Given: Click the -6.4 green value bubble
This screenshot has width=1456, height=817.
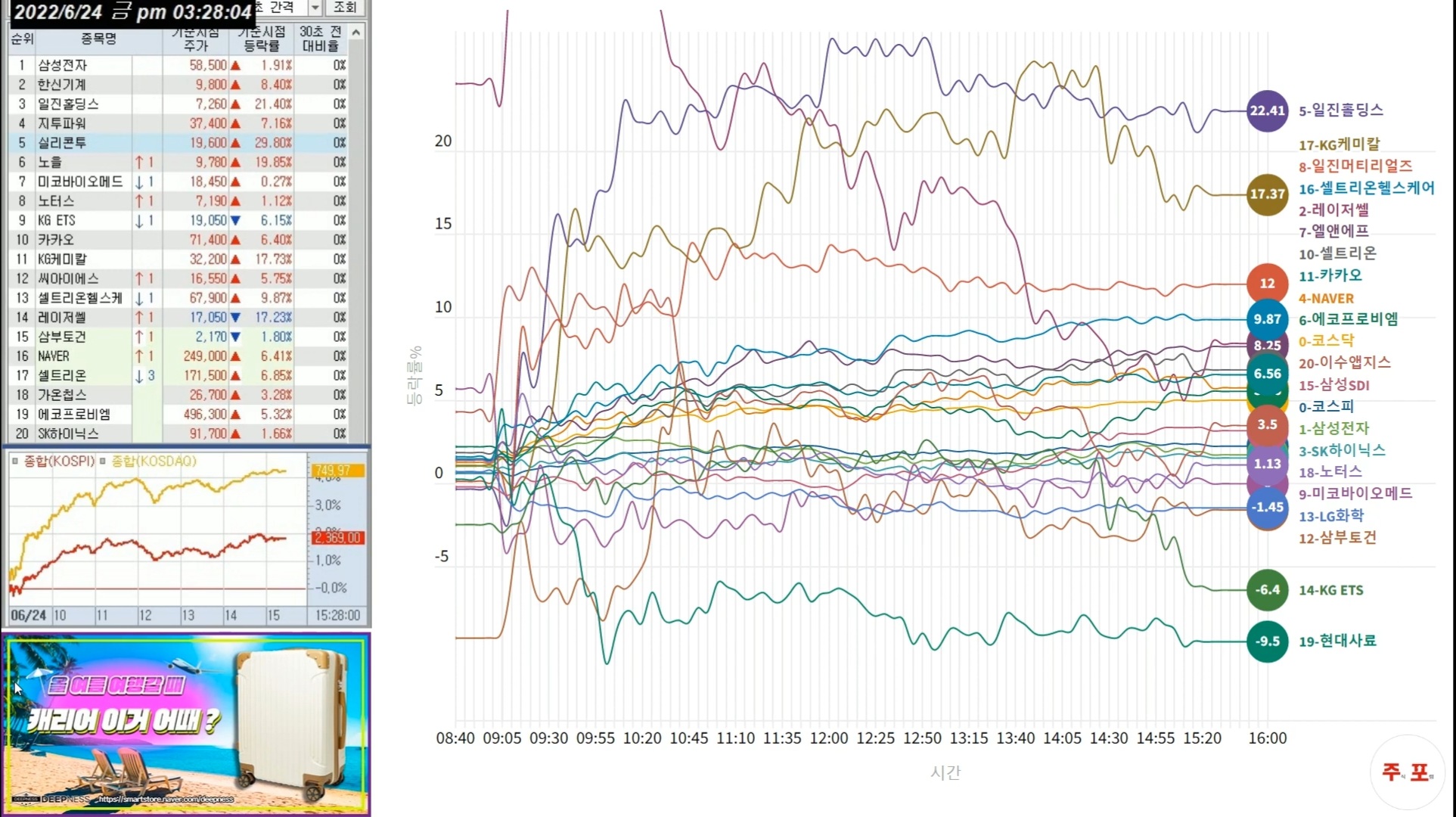Looking at the screenshot, I should [x=1267, y=590].
